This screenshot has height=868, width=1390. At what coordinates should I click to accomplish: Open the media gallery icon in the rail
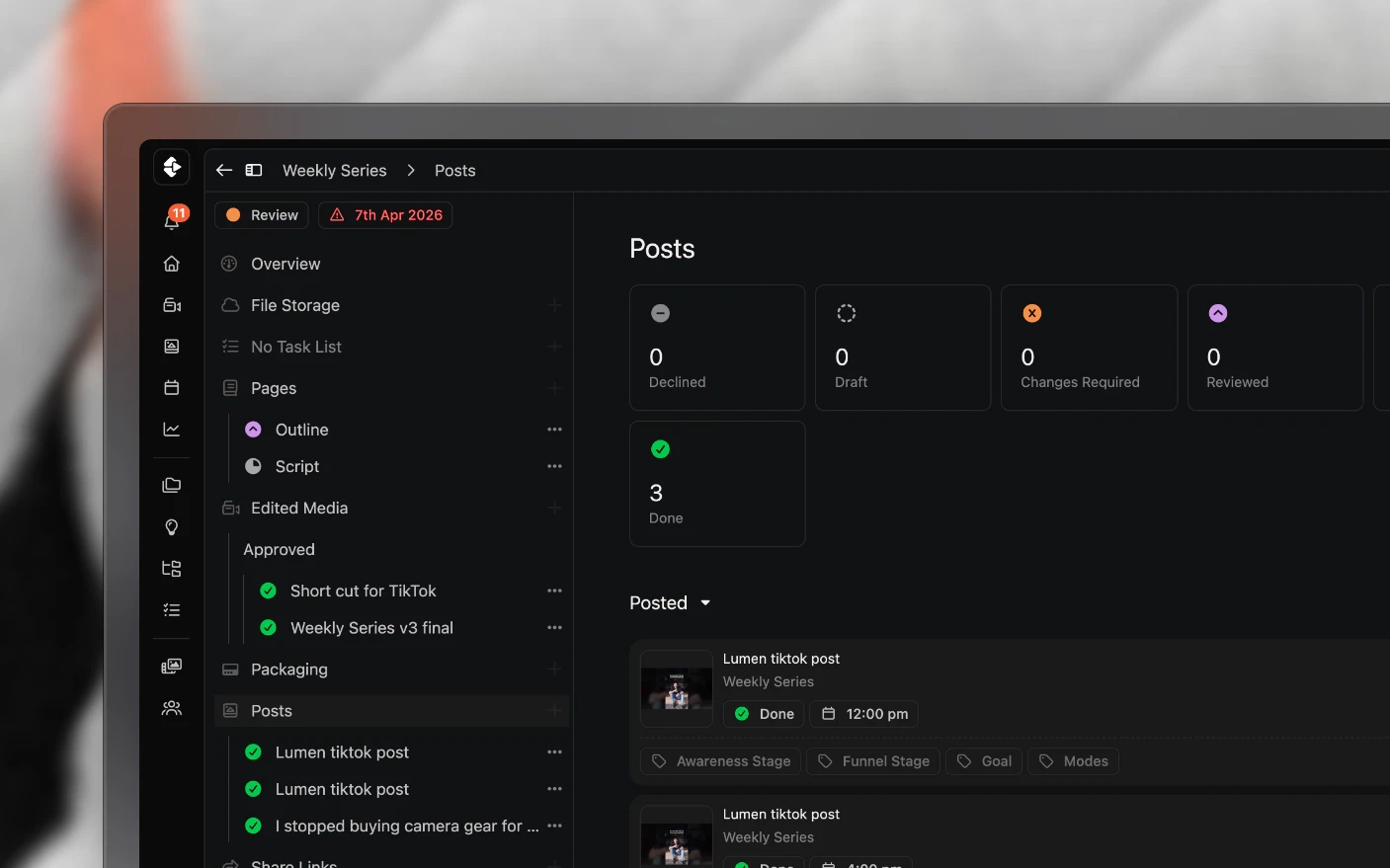172,667
